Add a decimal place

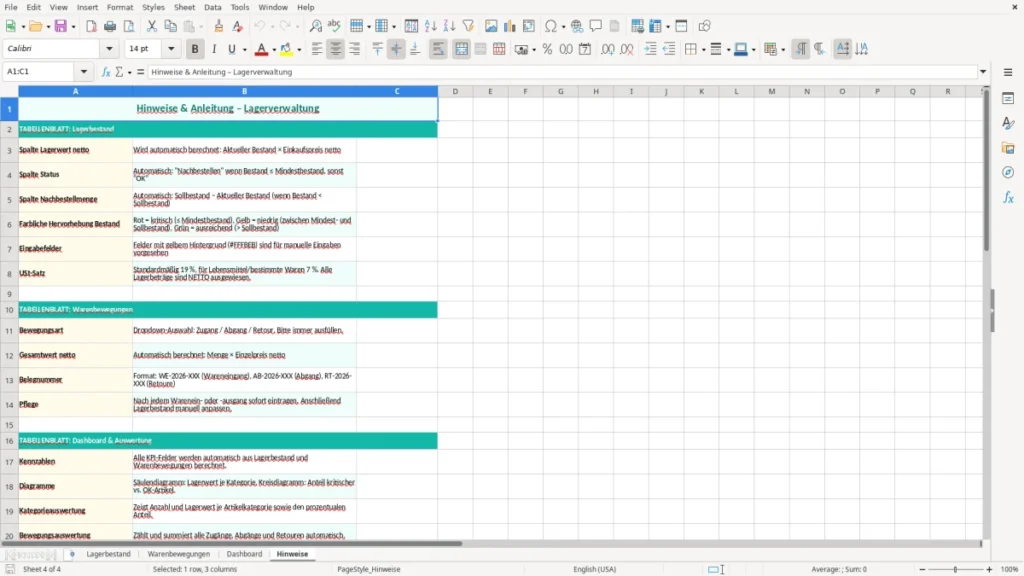pos(607,49)
